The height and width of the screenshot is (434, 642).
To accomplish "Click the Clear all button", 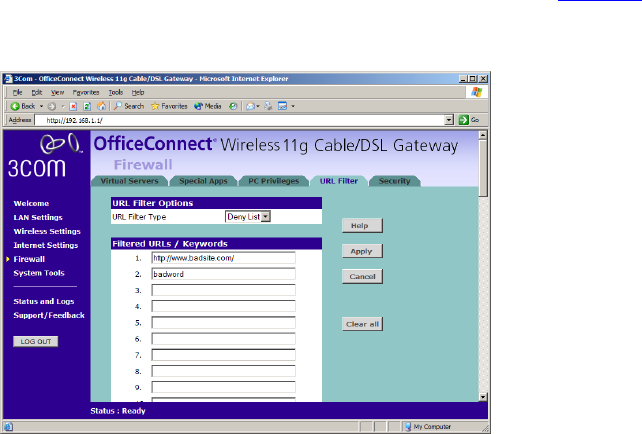I will 362,324.
